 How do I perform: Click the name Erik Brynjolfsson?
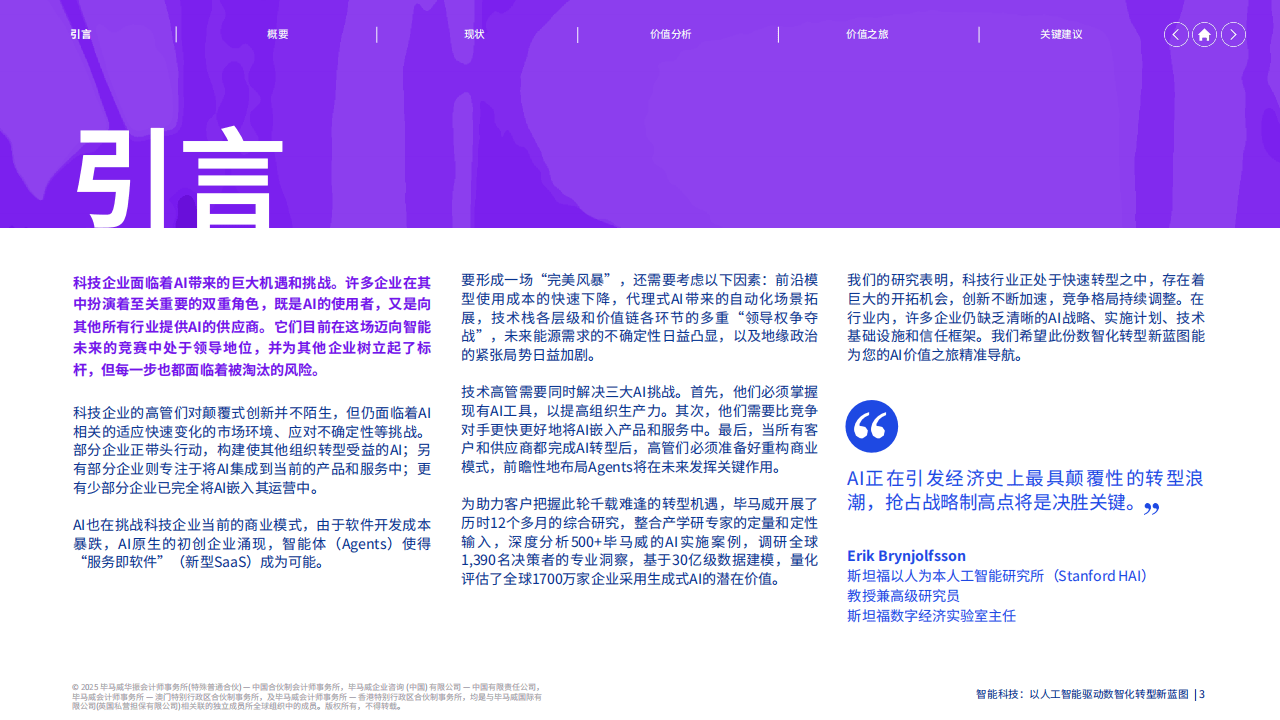(x=906, y=556)
